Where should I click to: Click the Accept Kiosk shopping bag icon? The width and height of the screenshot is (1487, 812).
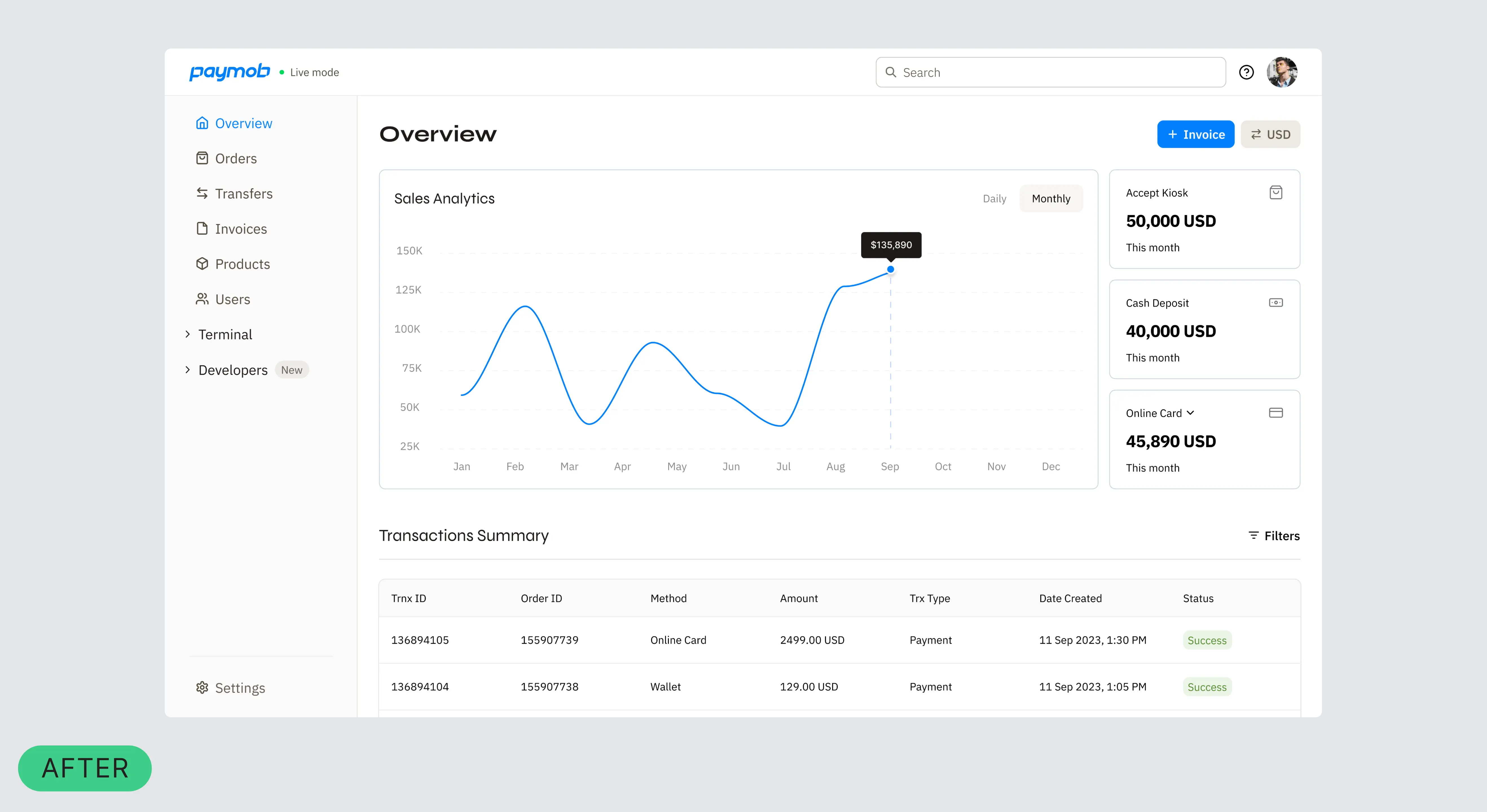tap(1276, 192)
